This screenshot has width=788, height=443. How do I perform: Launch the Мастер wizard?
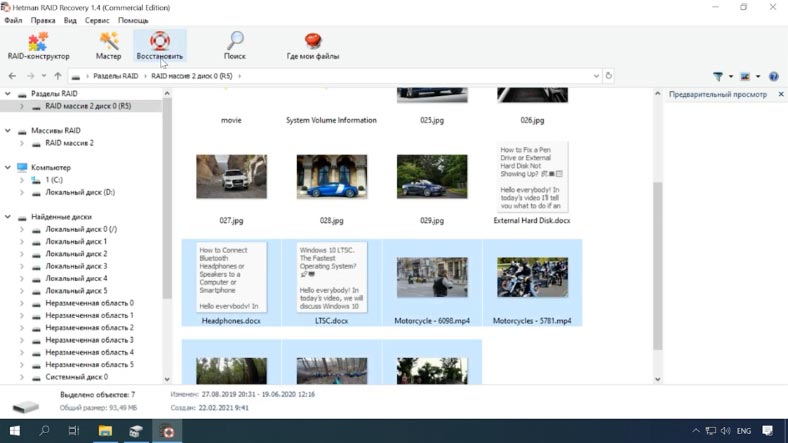click(108, 46)
